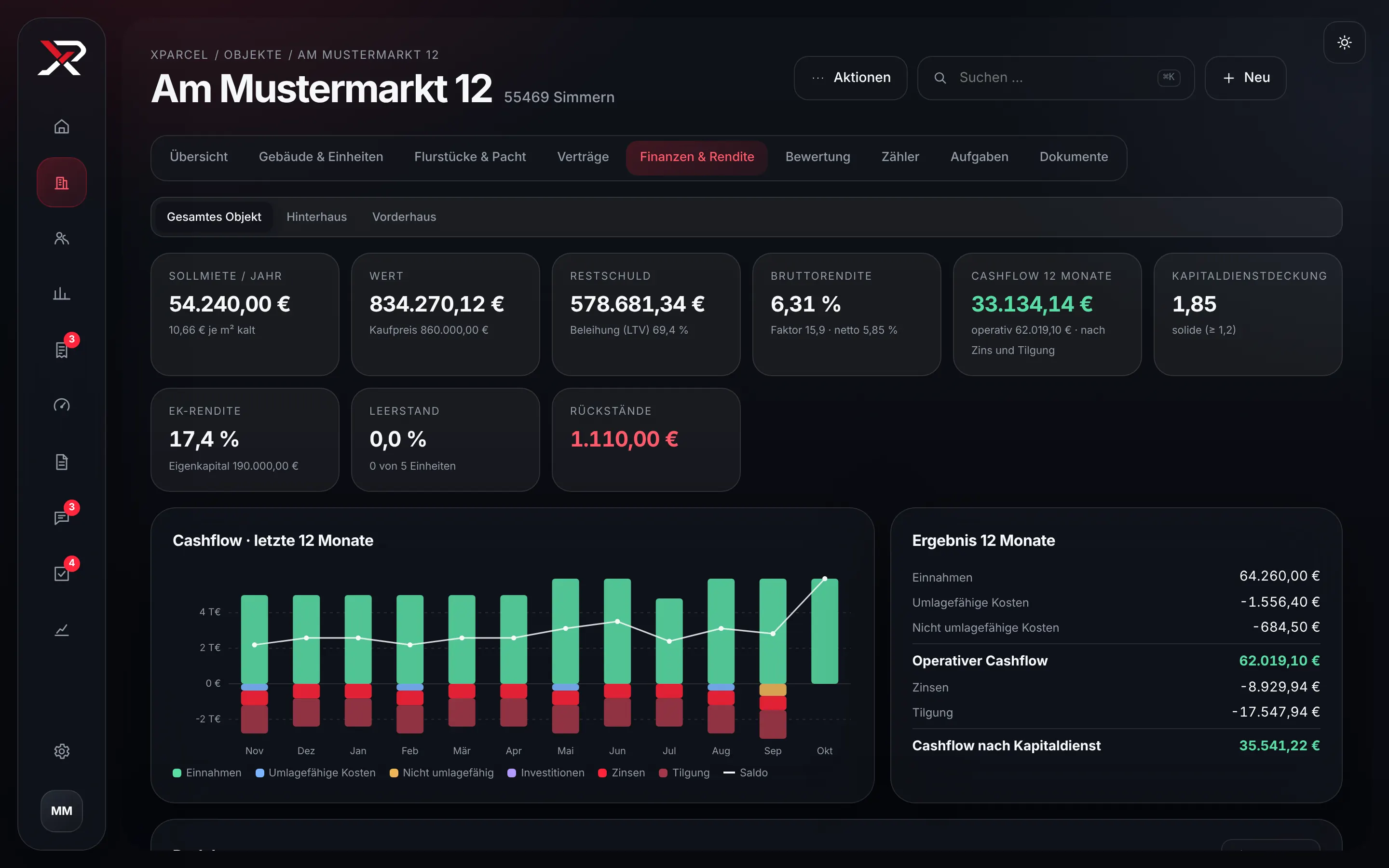
Task: Click the Cashflow 12 Monate card
Action: pos(1047,314)
